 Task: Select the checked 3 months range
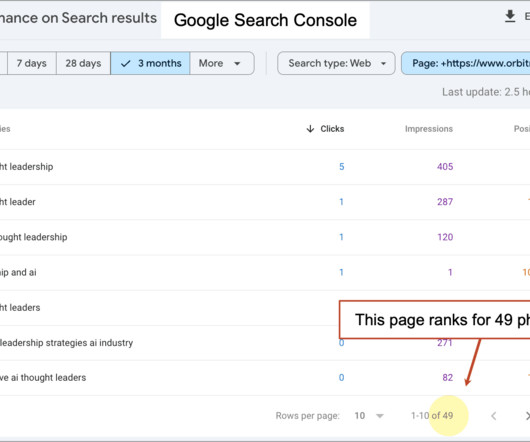pyautogui.click(x=150, y=63)
